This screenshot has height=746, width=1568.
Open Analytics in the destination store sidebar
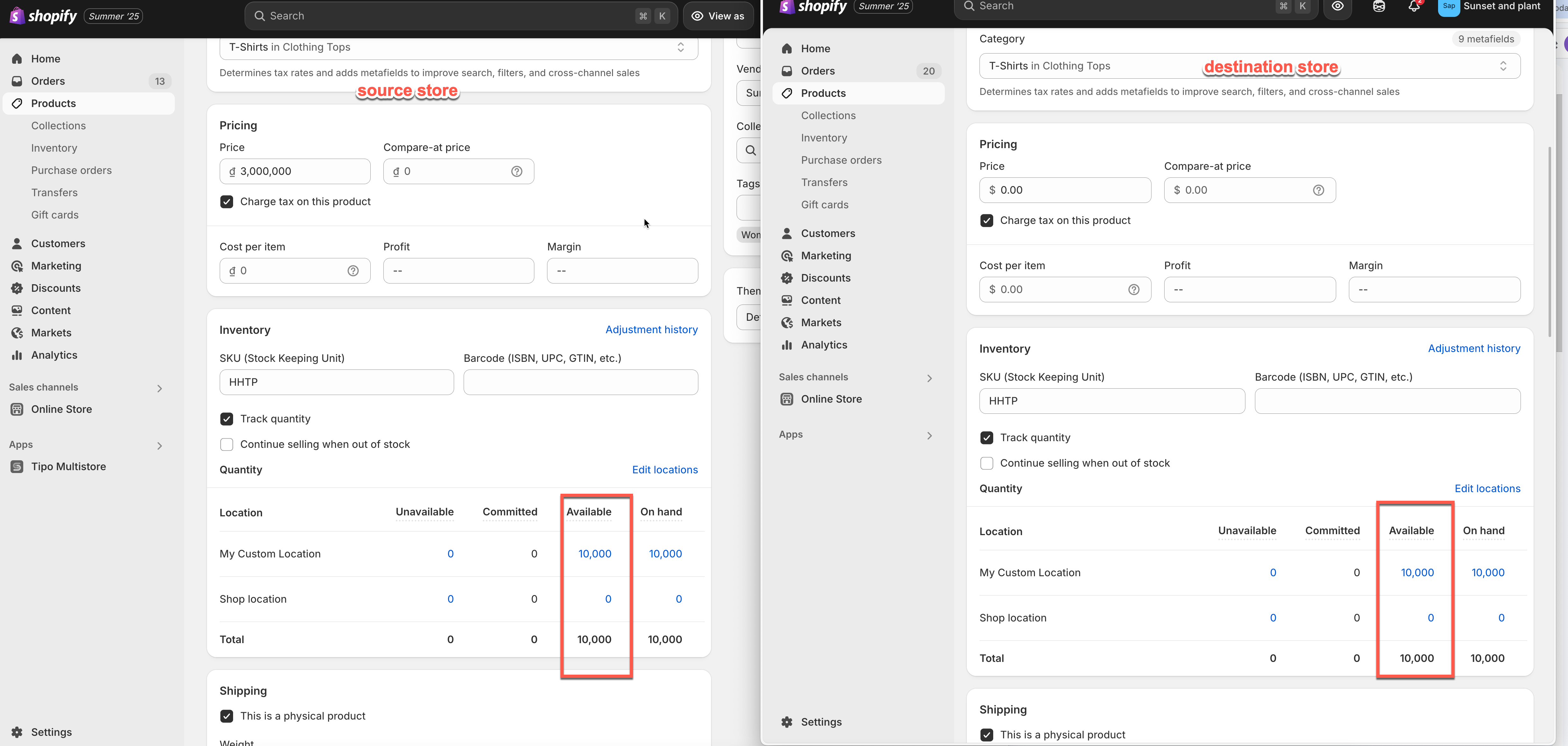pyautogui.click(x=823, y=345)
